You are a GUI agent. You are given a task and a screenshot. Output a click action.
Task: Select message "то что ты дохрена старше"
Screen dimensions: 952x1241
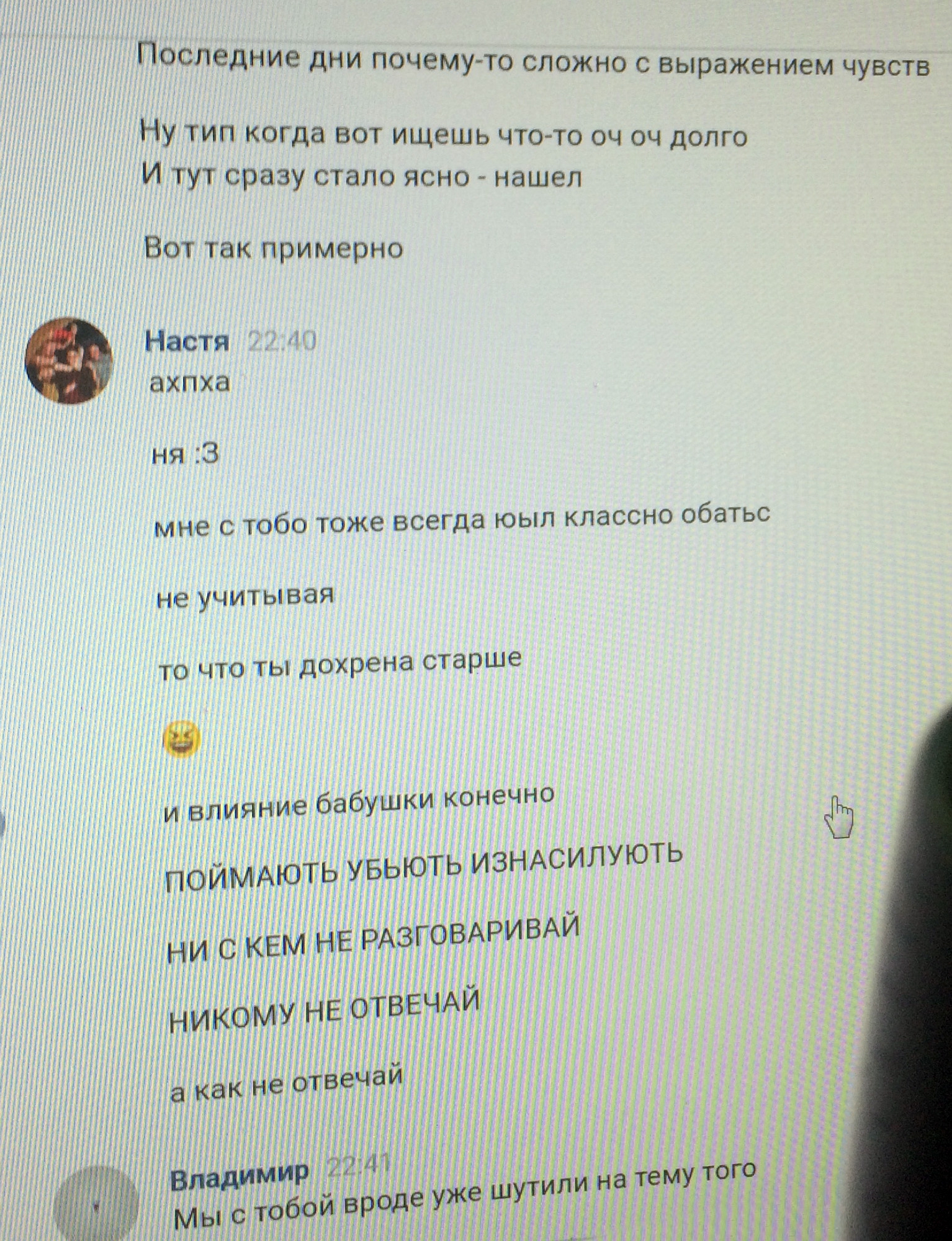(x=340, y=664)
